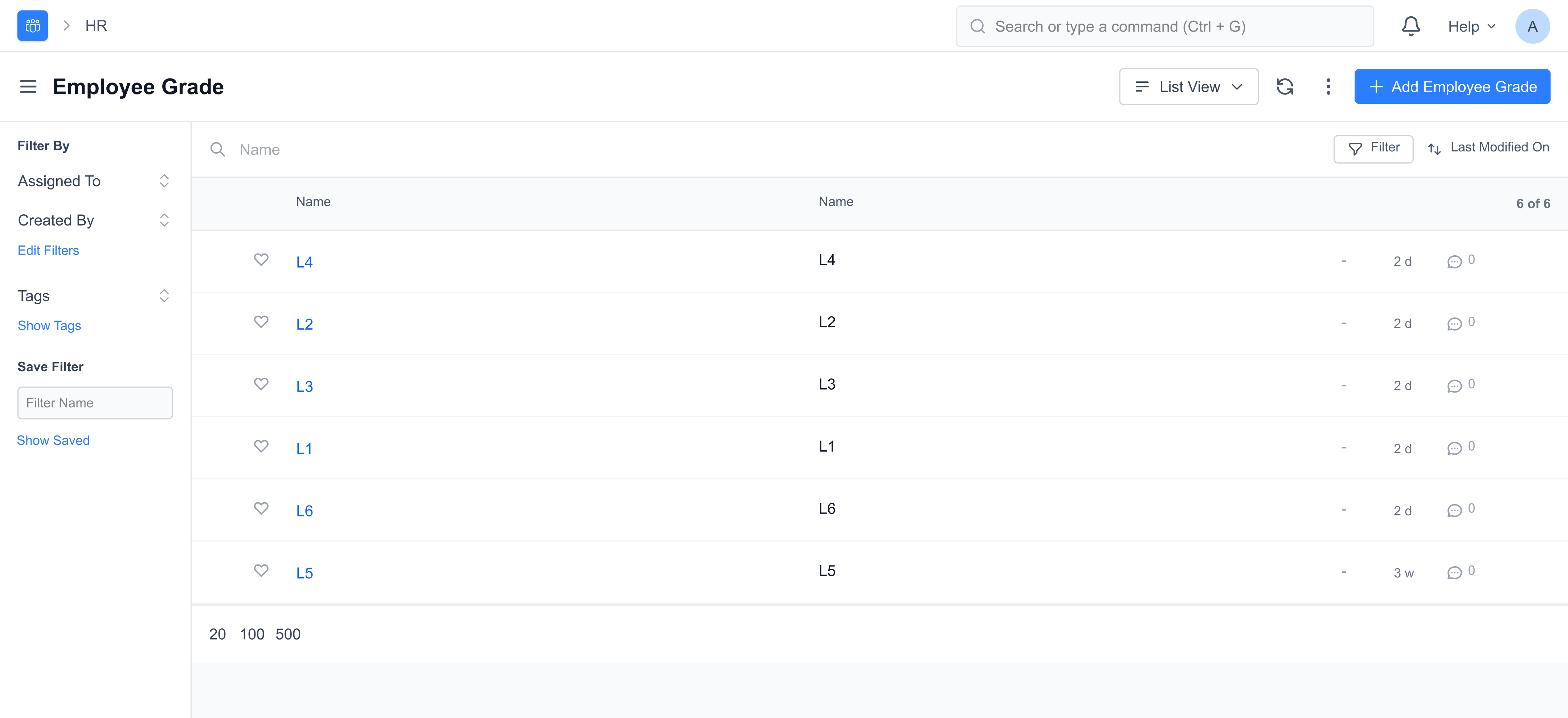This screenshot has height=718, width=1568.
Task: Click the Filter Name input field
Action: coord(95,402)
